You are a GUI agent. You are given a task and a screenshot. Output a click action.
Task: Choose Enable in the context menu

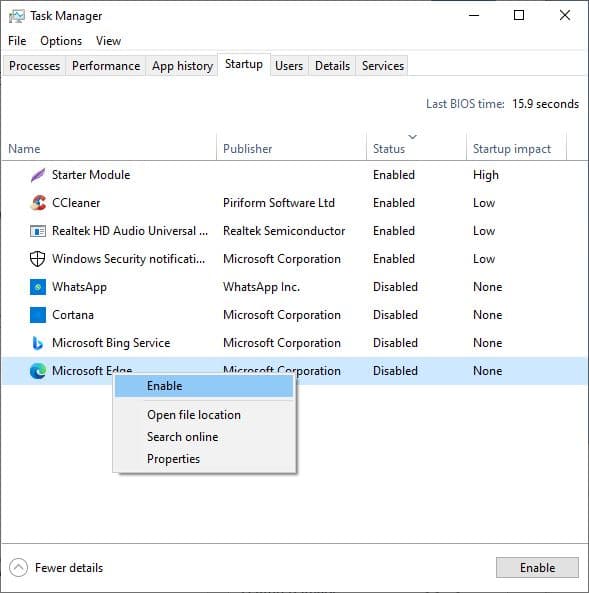pyautogui.click(x=204, y=386)
